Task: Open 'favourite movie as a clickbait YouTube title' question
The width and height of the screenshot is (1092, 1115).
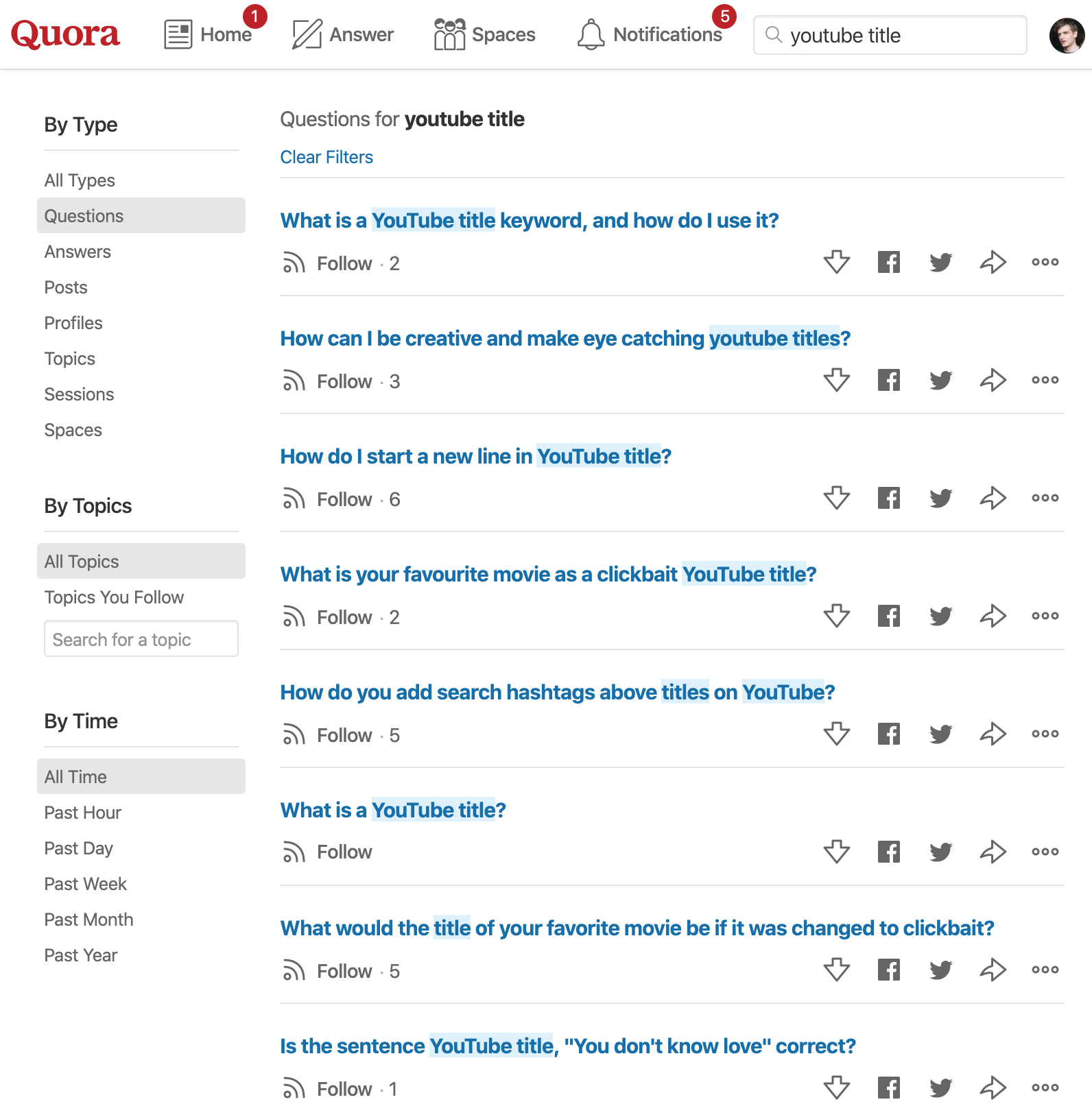Action: (549, 574)
